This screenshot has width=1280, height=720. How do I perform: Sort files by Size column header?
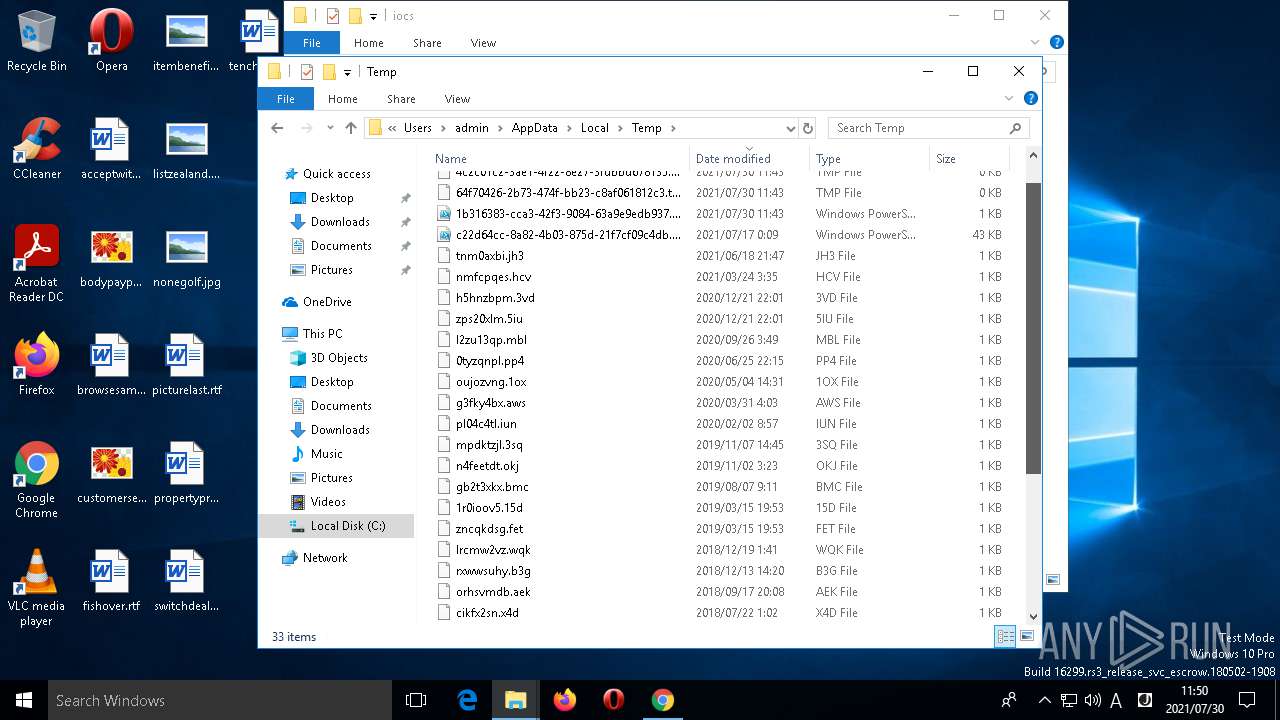pos(969,158)
